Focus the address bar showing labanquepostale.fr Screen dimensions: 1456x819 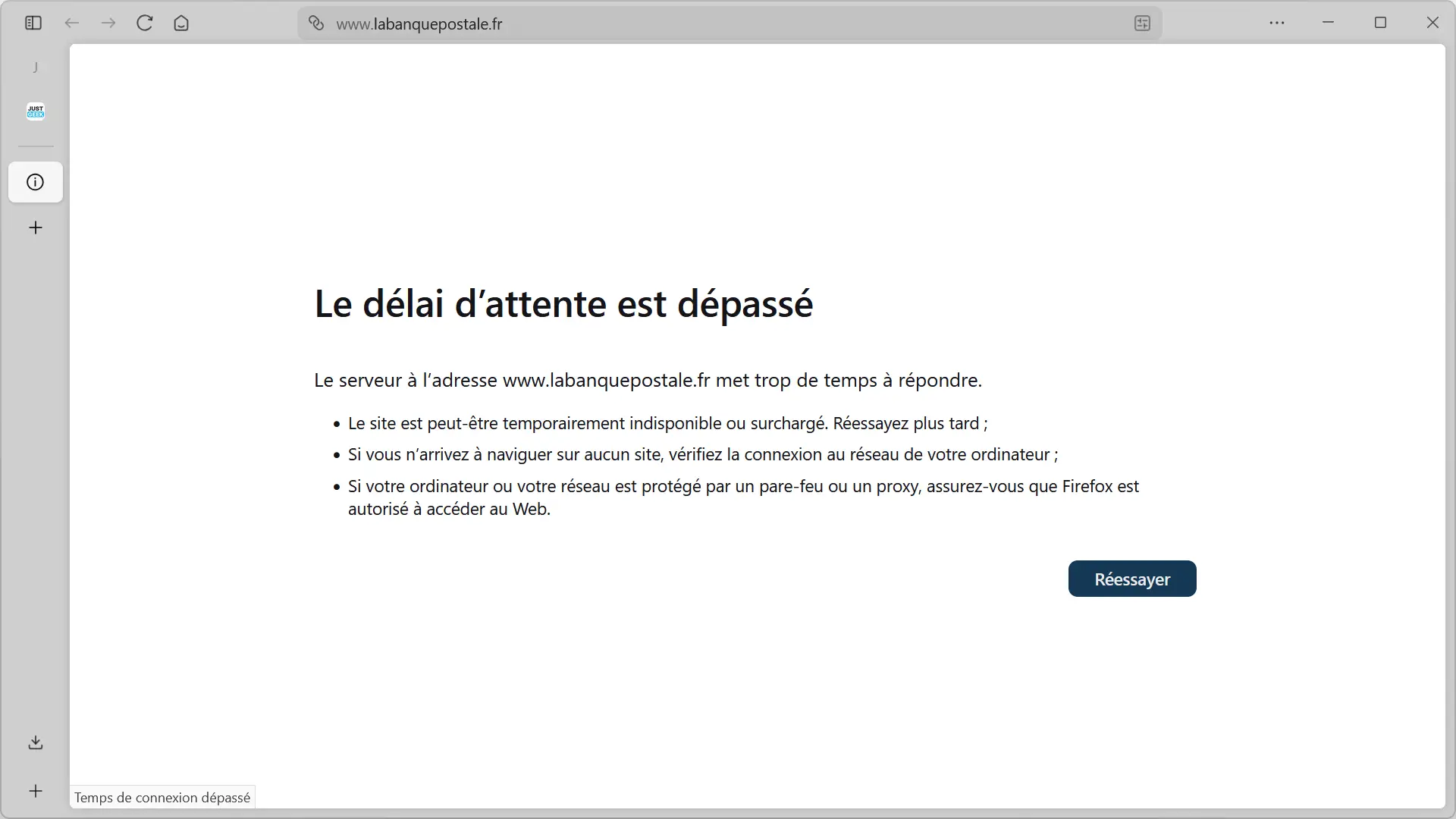tap(728, 24)
